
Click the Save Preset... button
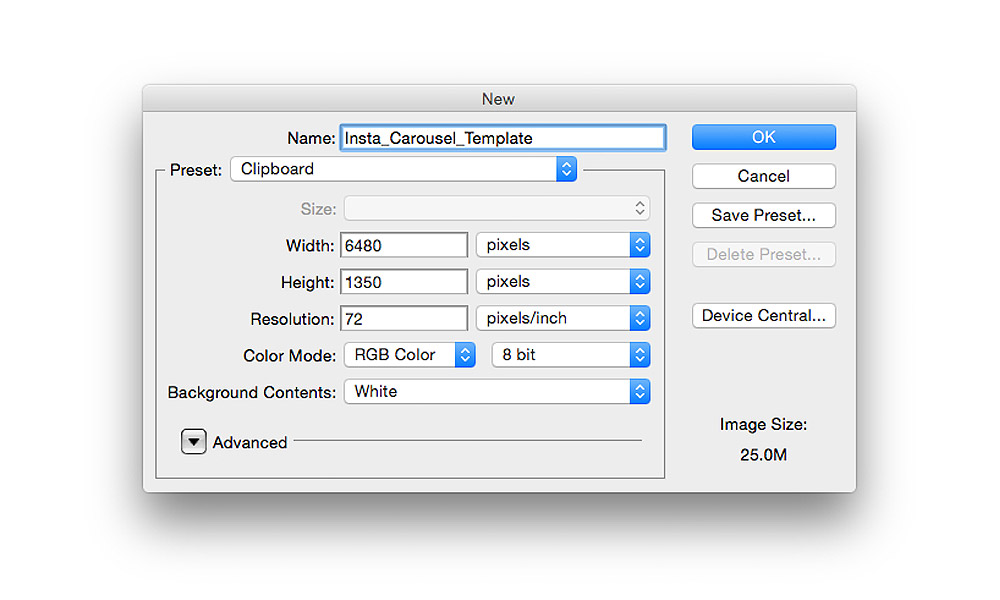point(763,215)
